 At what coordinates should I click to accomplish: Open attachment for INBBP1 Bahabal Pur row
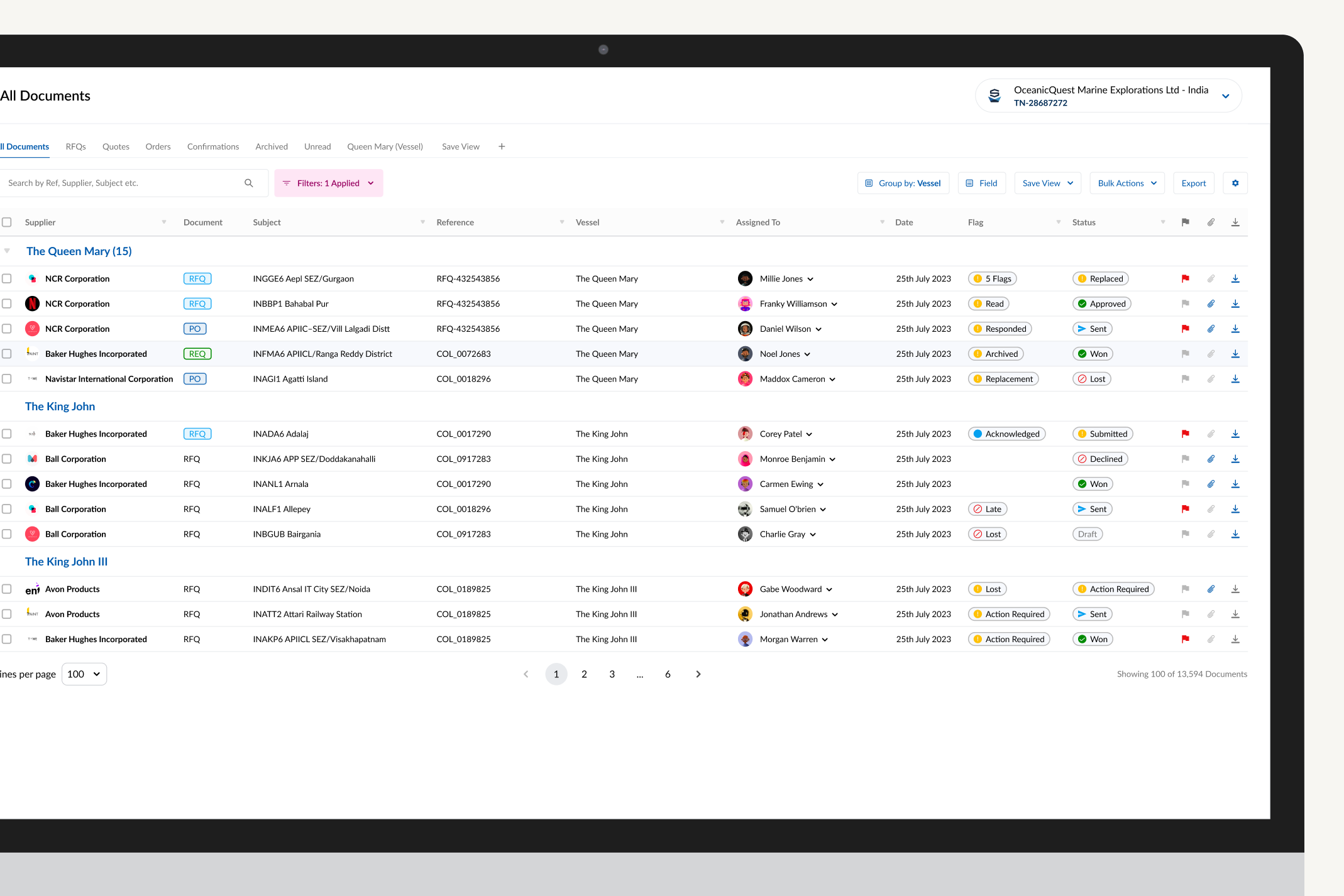[1210, 303]
